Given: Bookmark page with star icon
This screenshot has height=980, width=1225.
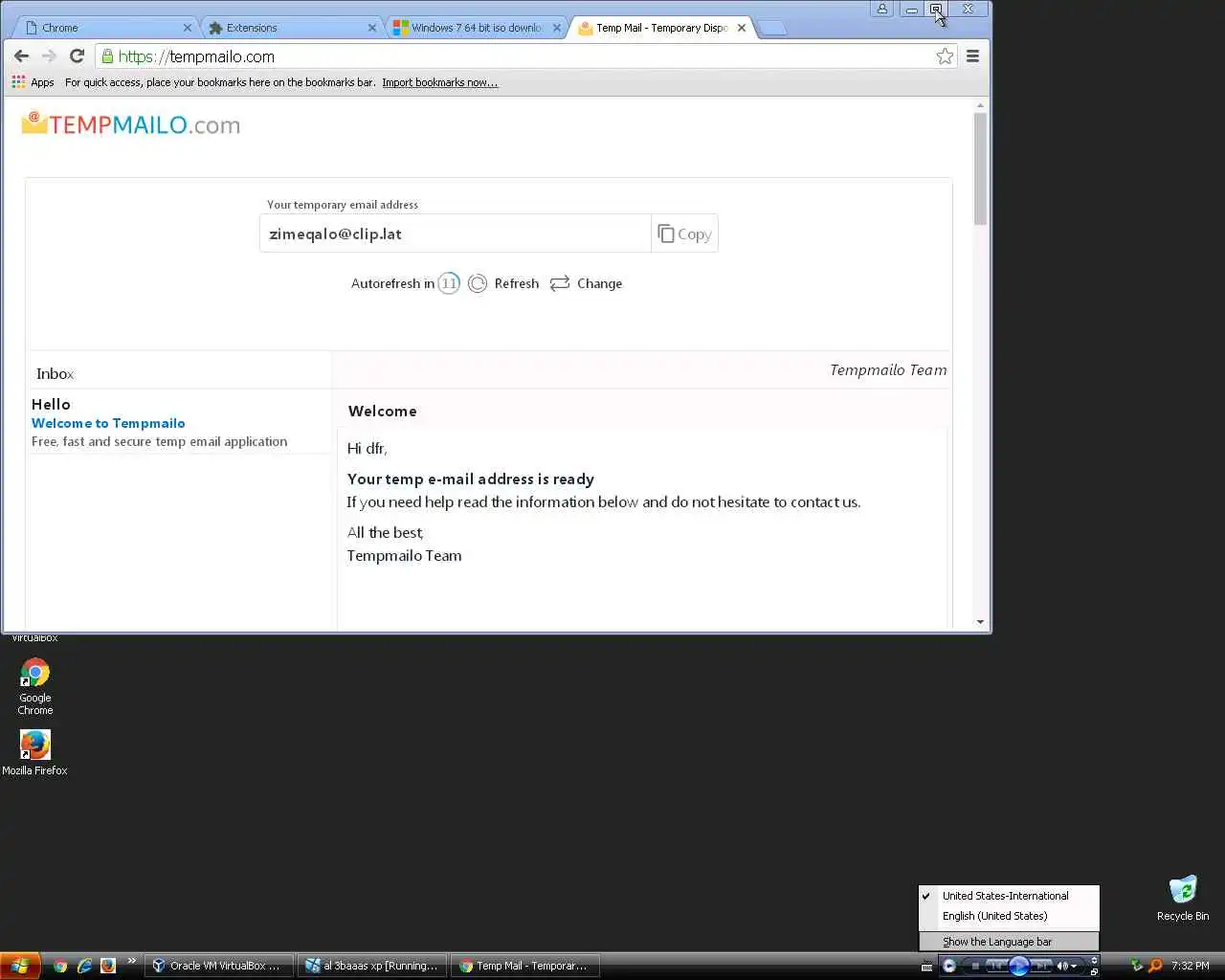Looking at the screenshot, I should [x=945, y=56].
